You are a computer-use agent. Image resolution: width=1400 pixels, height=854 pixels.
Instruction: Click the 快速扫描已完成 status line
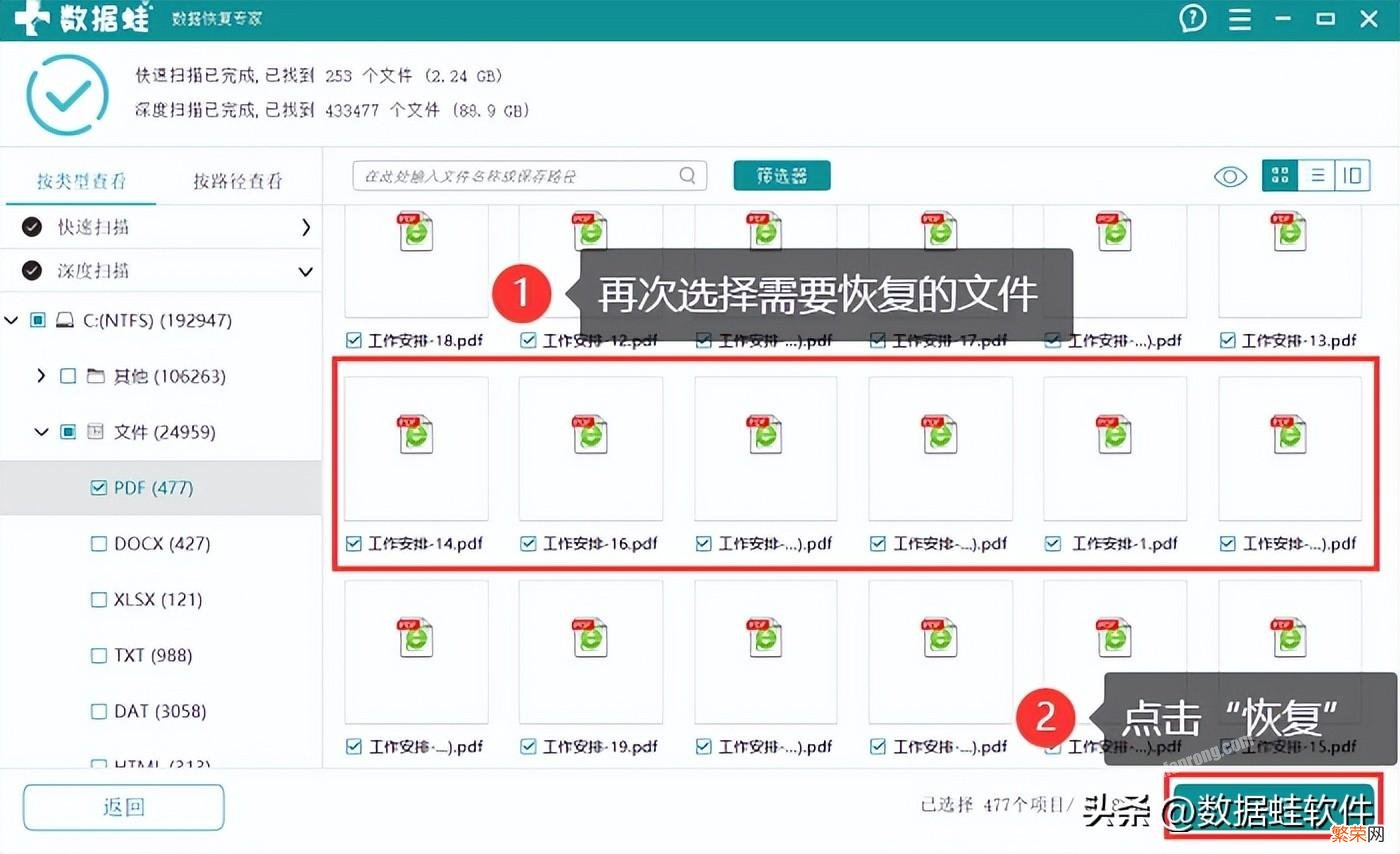(x=319, y=76)
